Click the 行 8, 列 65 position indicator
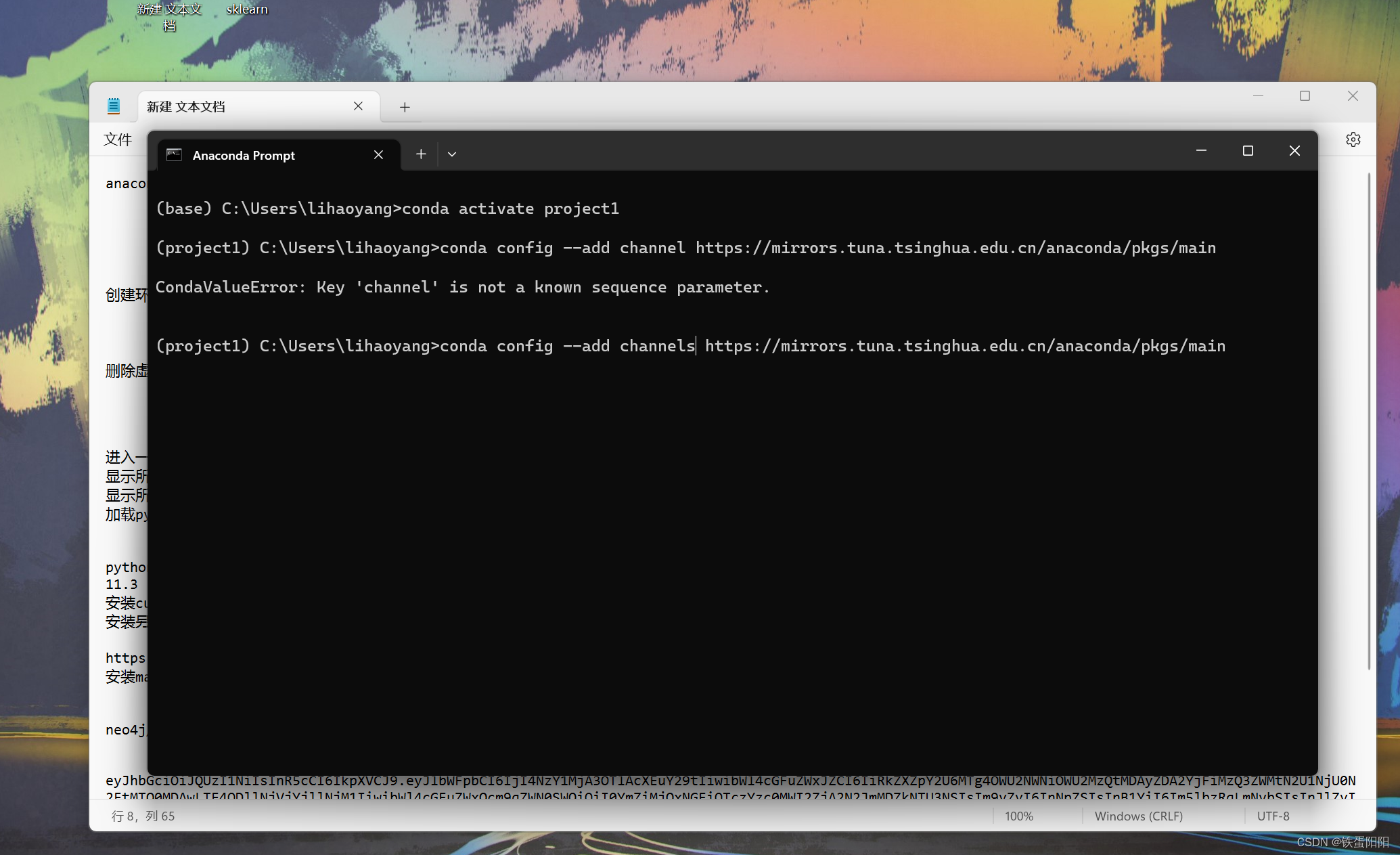This screenshot has width=1400, height=855. 143,816
